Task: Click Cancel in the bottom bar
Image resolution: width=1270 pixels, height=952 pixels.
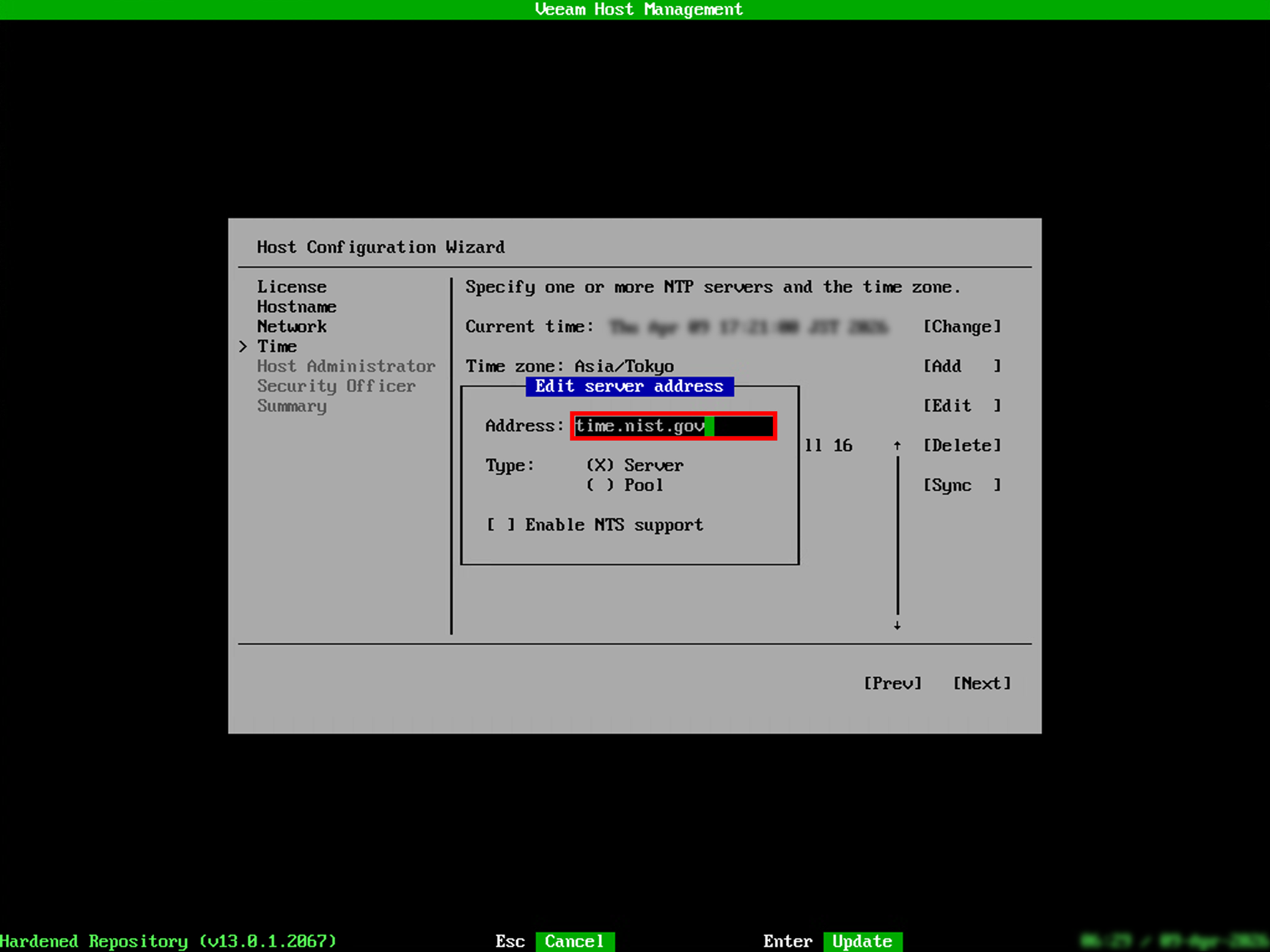Action: (x=575, y=941)
